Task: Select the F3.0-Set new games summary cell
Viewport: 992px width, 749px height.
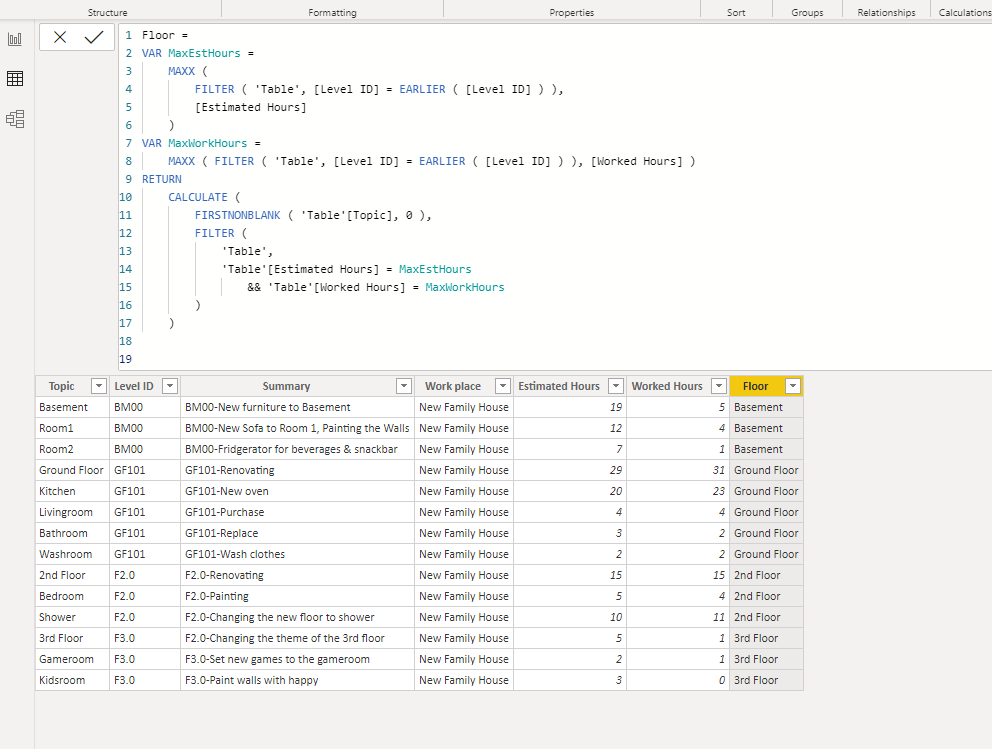Action: click(x=297, y=659)
